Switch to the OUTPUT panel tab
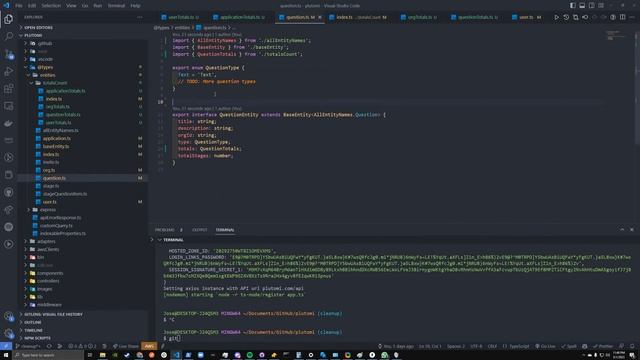Screen dimensions: 640x360 tap(200, 230)
